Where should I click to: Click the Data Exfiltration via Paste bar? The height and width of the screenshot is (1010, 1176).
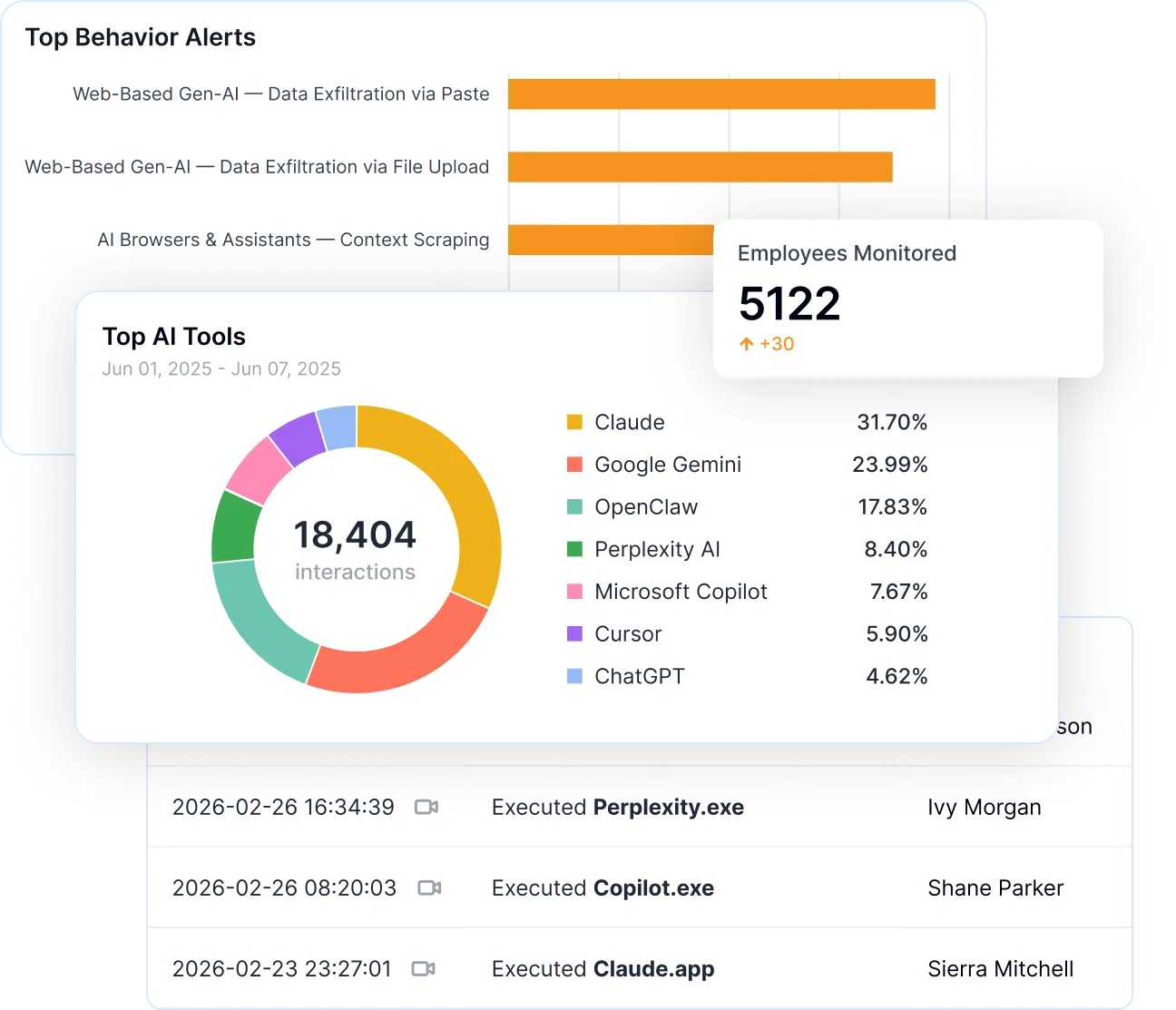click(721, 94)
